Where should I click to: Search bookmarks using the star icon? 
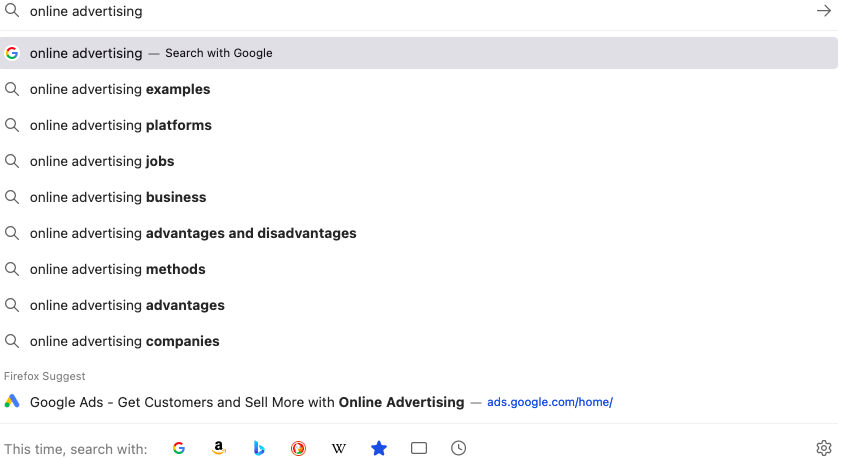tap(379, 448)
